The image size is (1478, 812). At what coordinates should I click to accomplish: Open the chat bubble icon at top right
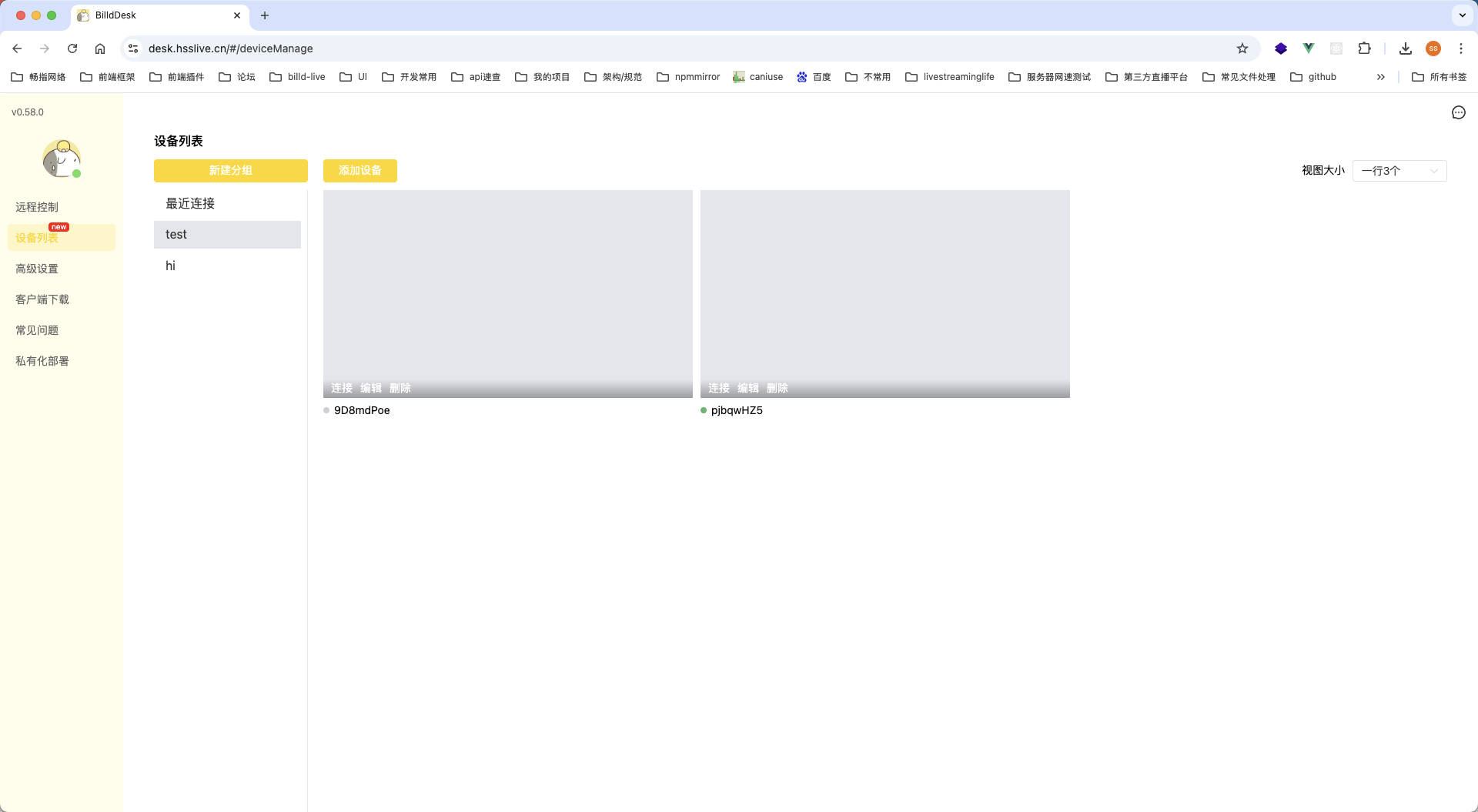1459,113
